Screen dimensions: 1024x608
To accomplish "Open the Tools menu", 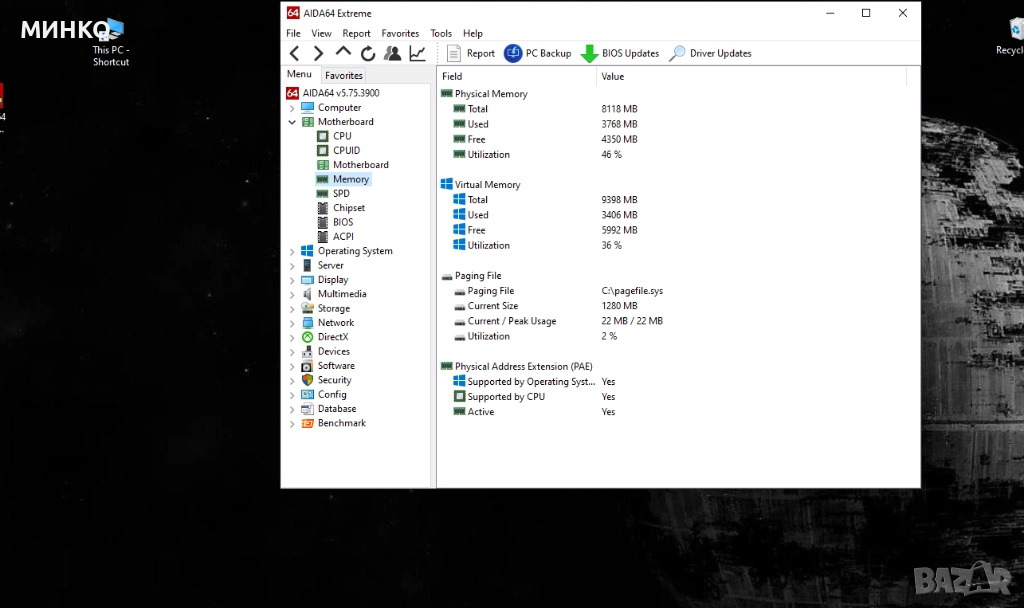I will pos(441,33).
